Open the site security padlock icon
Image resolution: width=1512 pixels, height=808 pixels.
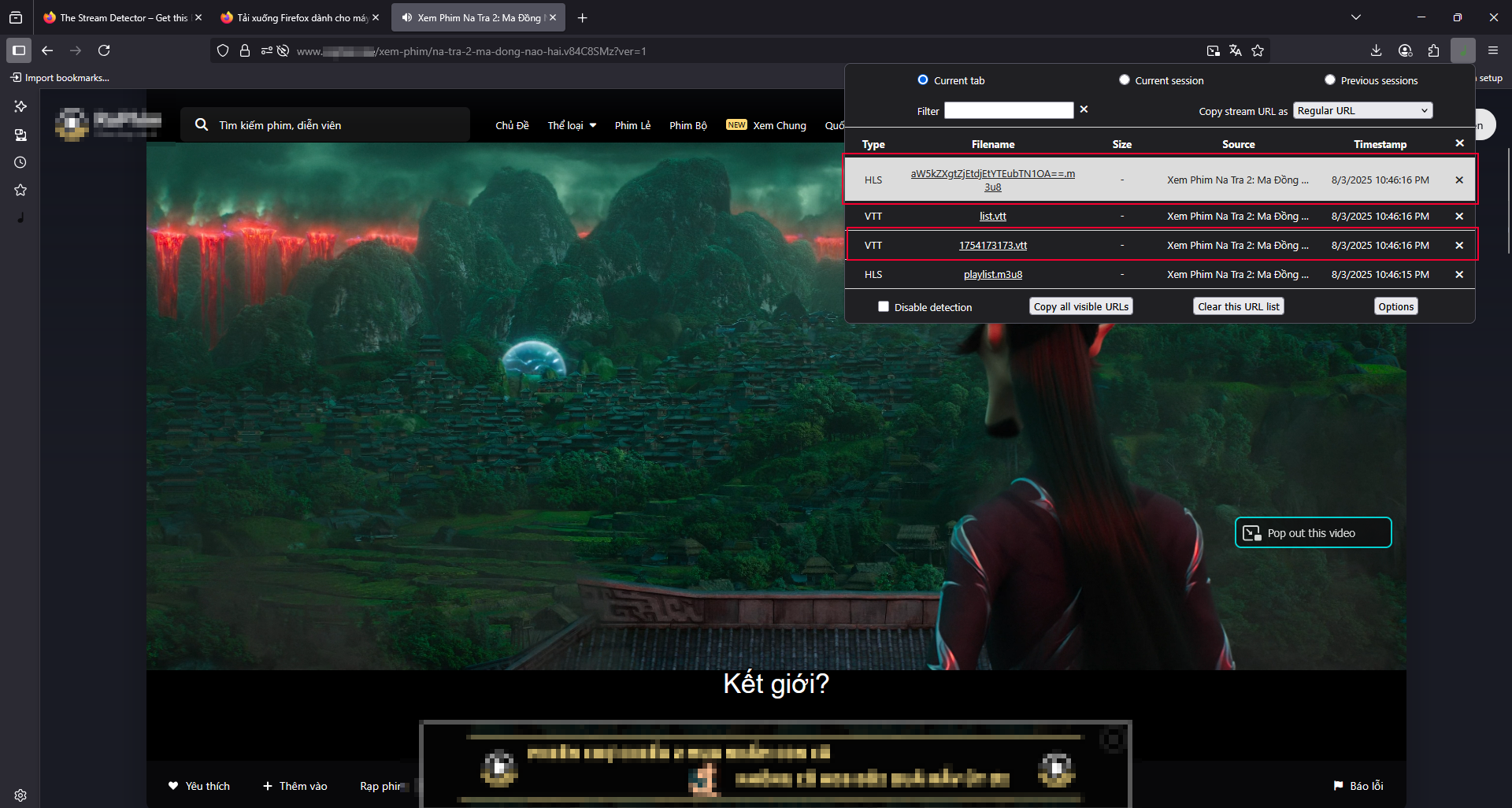tap(245, 50)
